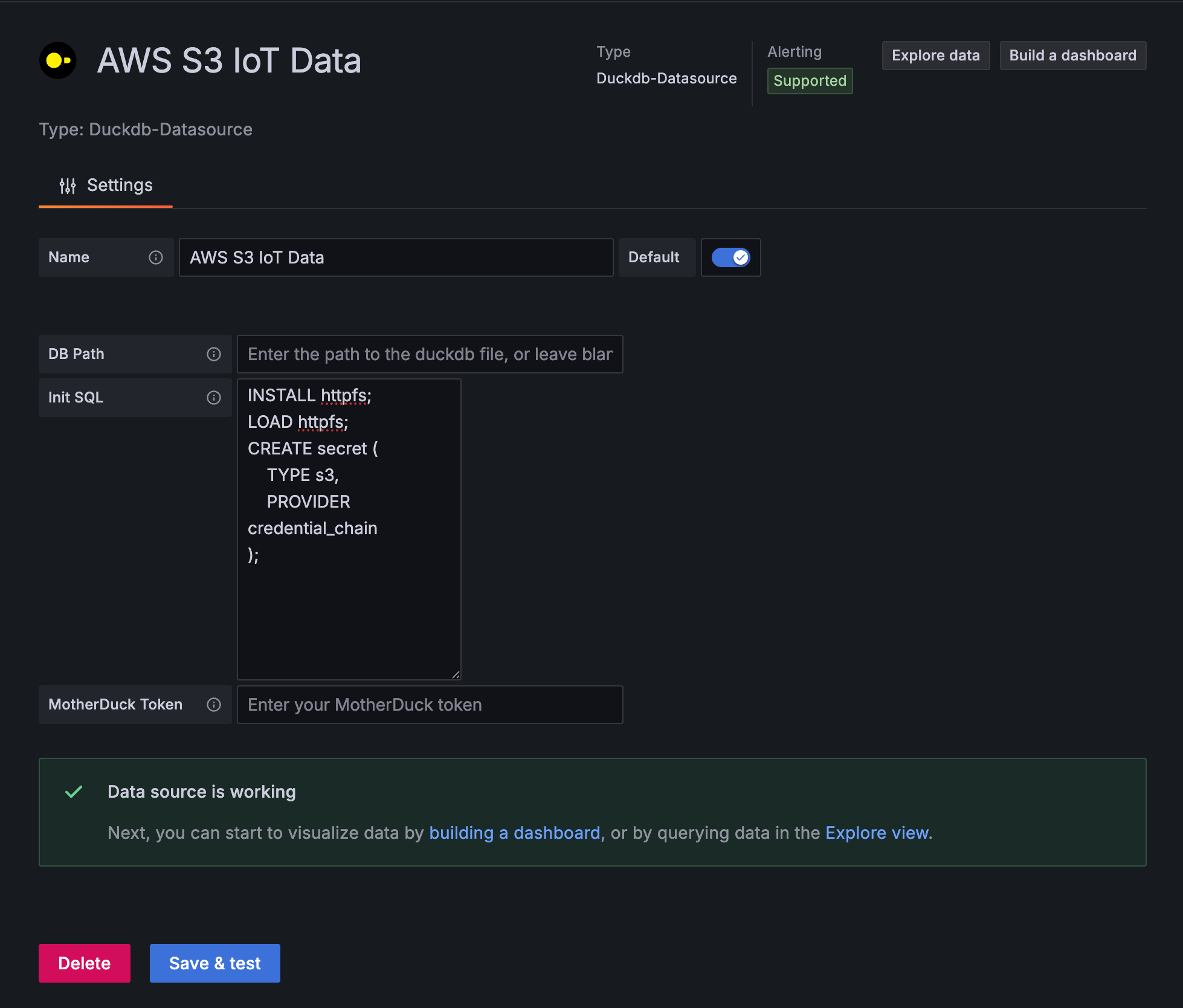The width and height of the screenshot is (1183, 1008).
Task: Toggle the Default data source switch
Action: (730, 257)
